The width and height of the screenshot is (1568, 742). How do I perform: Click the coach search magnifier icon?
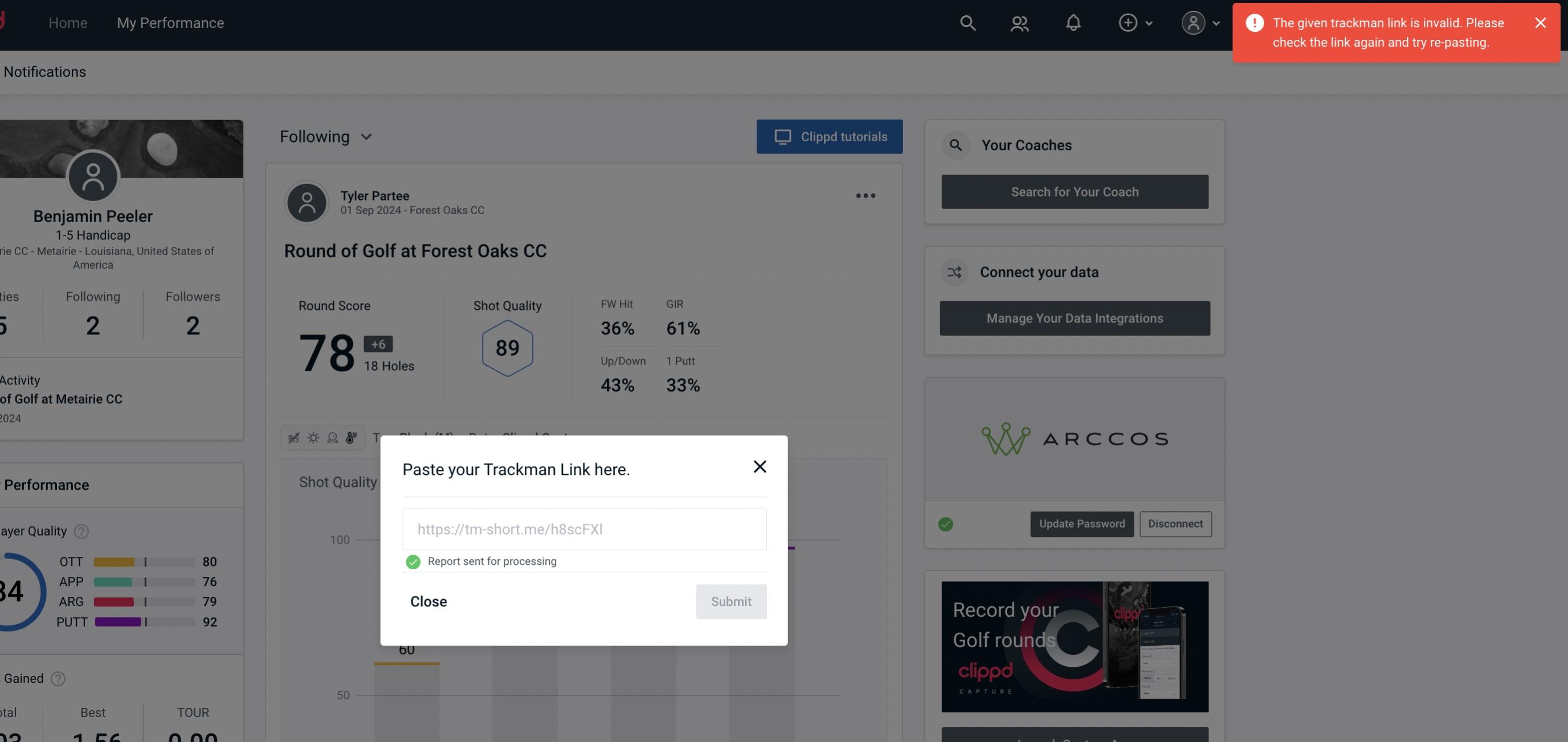click(956, 144)
